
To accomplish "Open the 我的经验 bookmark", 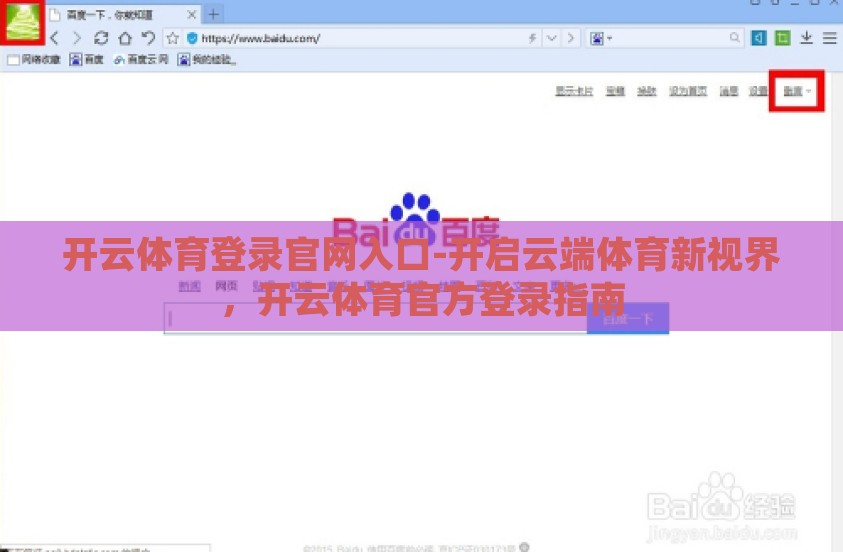I will [x=207, y=60].
